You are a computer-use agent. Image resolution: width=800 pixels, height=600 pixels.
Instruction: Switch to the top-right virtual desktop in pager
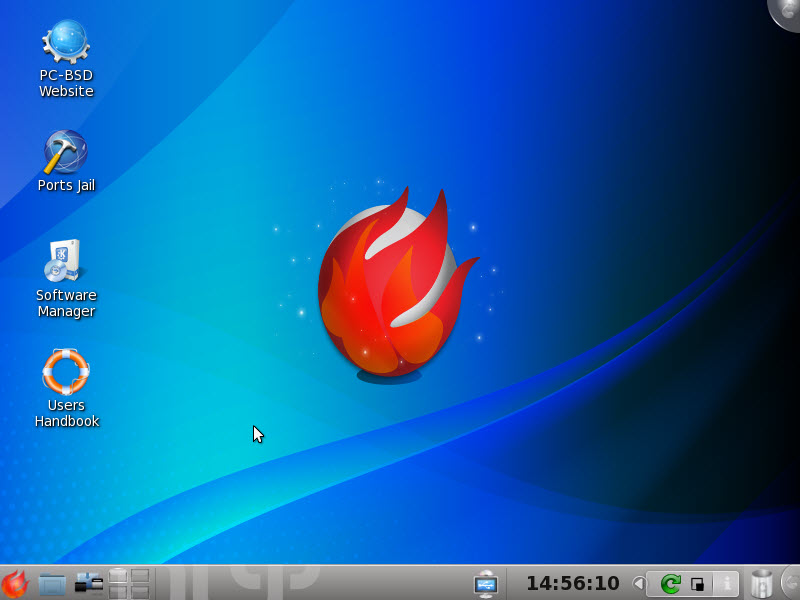(140, 576)
